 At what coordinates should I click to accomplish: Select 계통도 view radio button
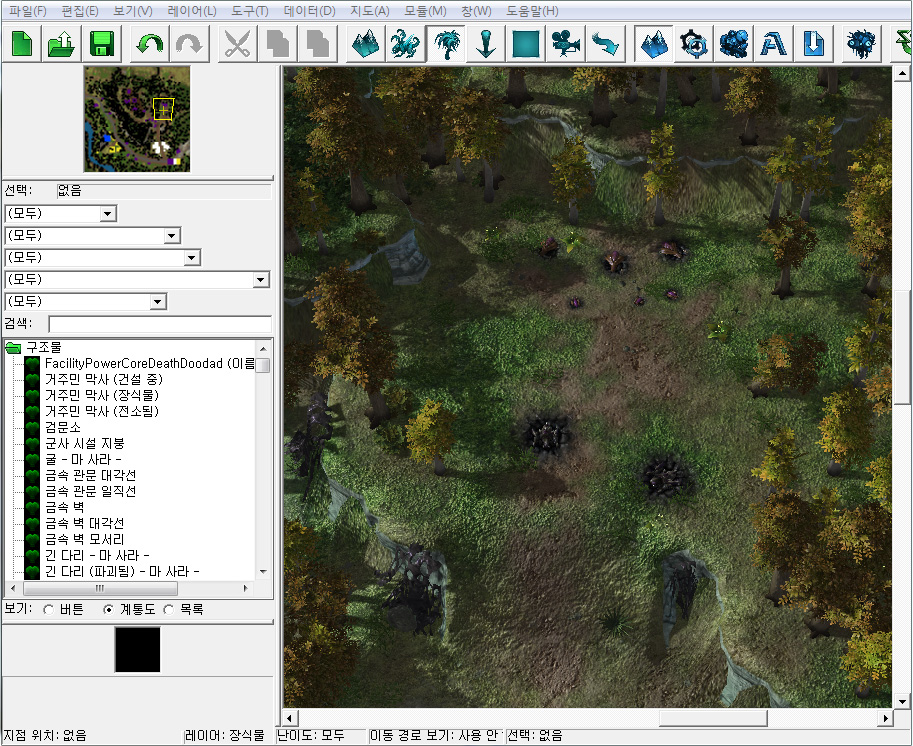pyautogui.click(x=109, y=610)
